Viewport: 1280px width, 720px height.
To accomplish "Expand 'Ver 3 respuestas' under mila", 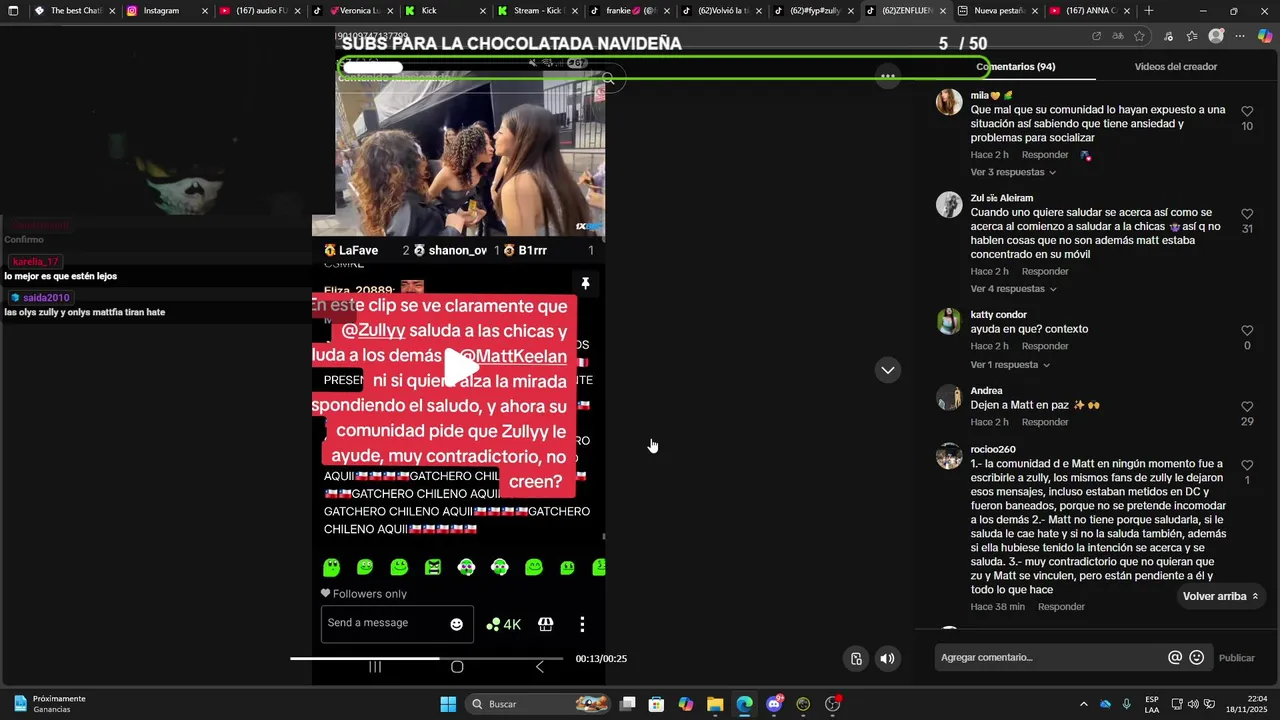I will click(x=1013, y=172).
